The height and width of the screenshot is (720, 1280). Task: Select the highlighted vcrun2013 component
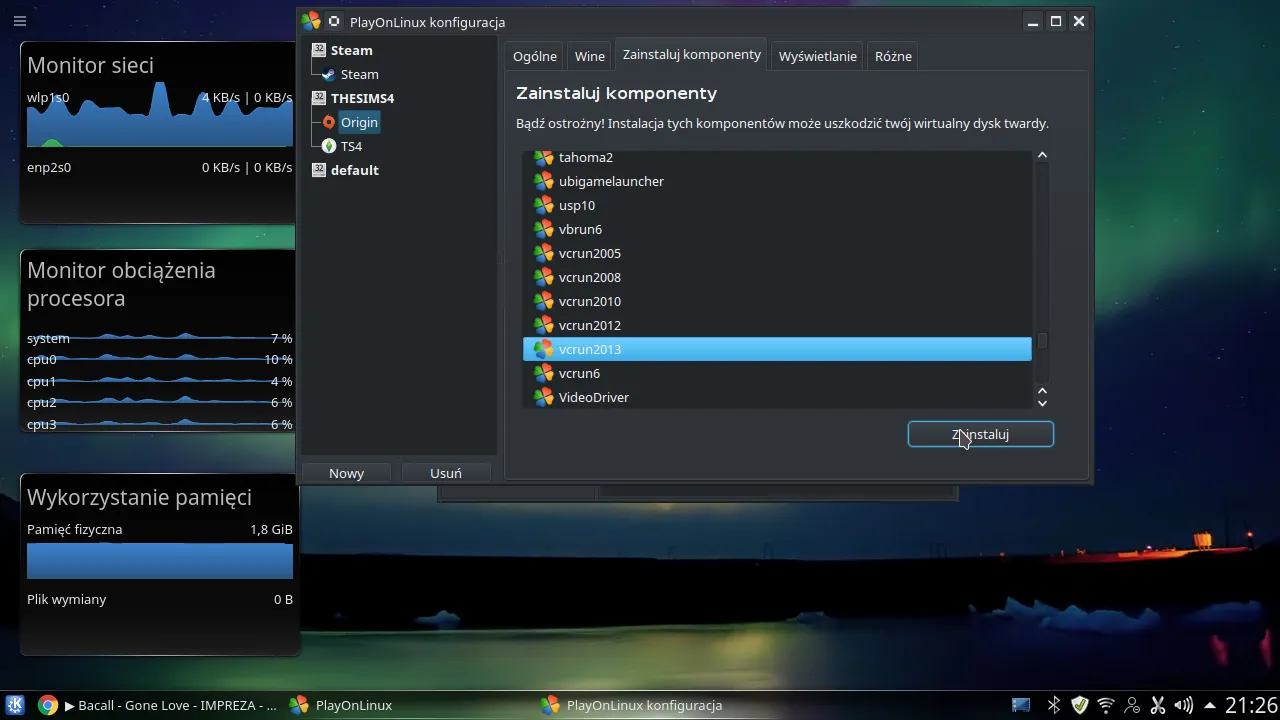[777, 349]
